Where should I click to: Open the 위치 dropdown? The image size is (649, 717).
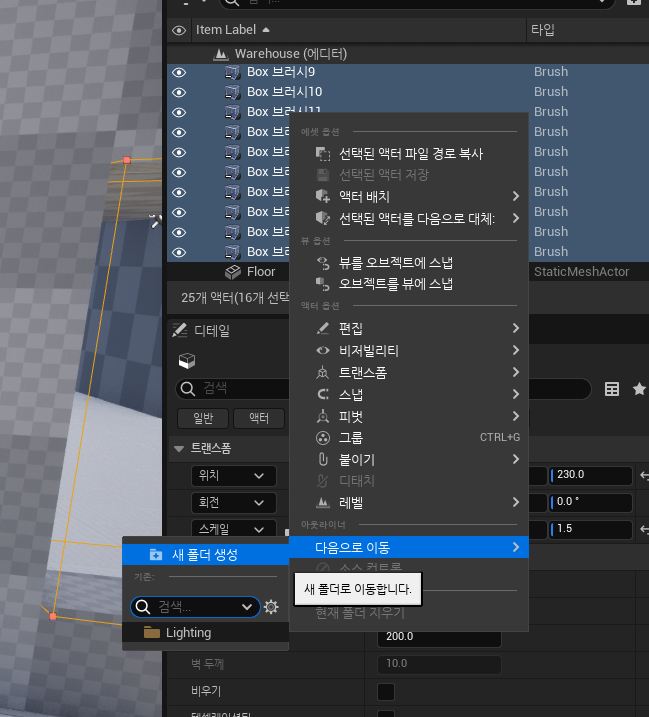pyautogui.click(x=234, y=476)
